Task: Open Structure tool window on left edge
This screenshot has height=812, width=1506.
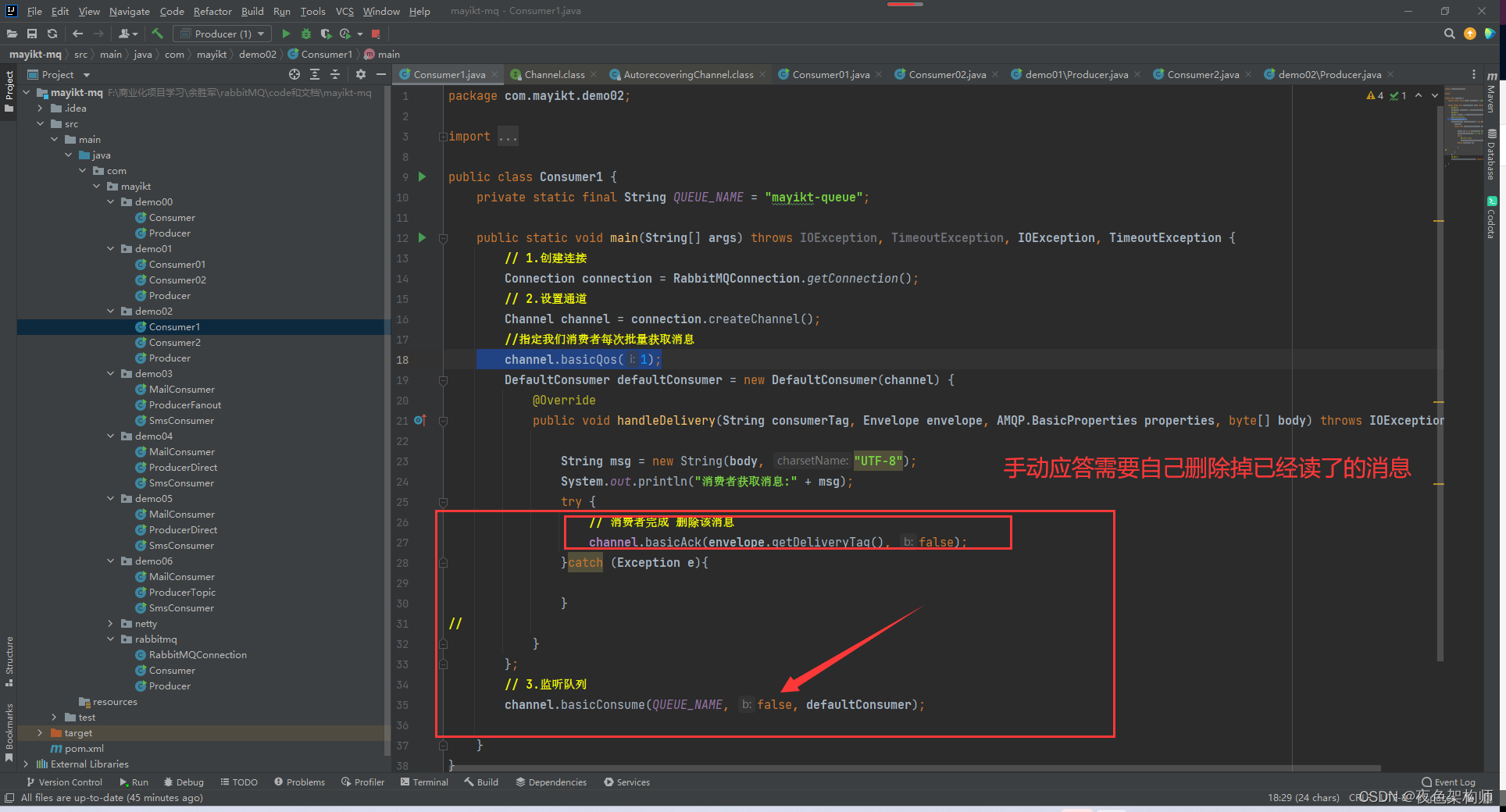Action: [x=9, y=661]
